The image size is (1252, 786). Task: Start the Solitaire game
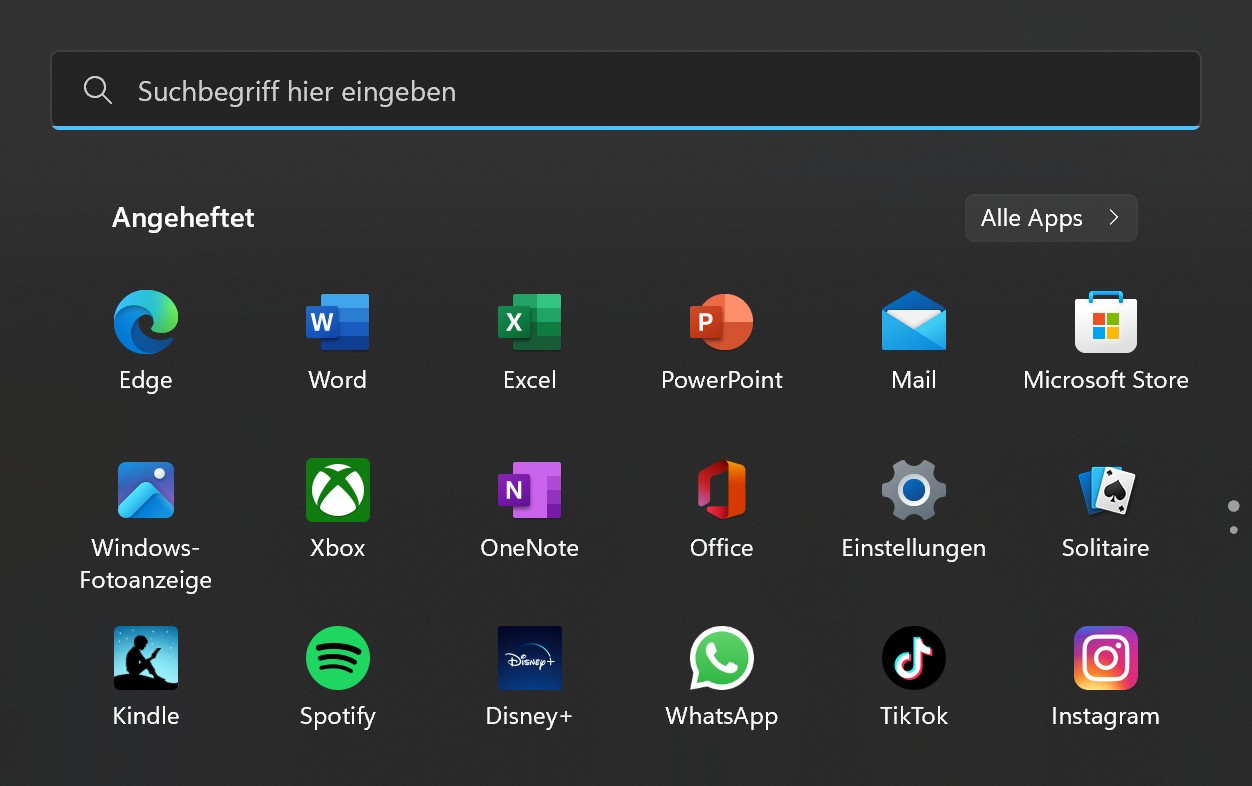(1106, 490)
